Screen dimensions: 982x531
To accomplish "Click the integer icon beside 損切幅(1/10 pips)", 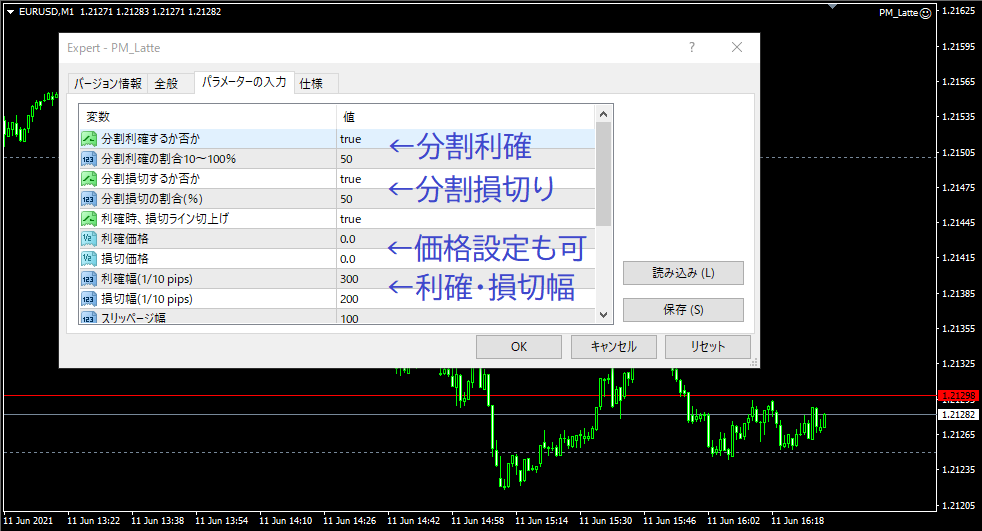I will (89, 299).
